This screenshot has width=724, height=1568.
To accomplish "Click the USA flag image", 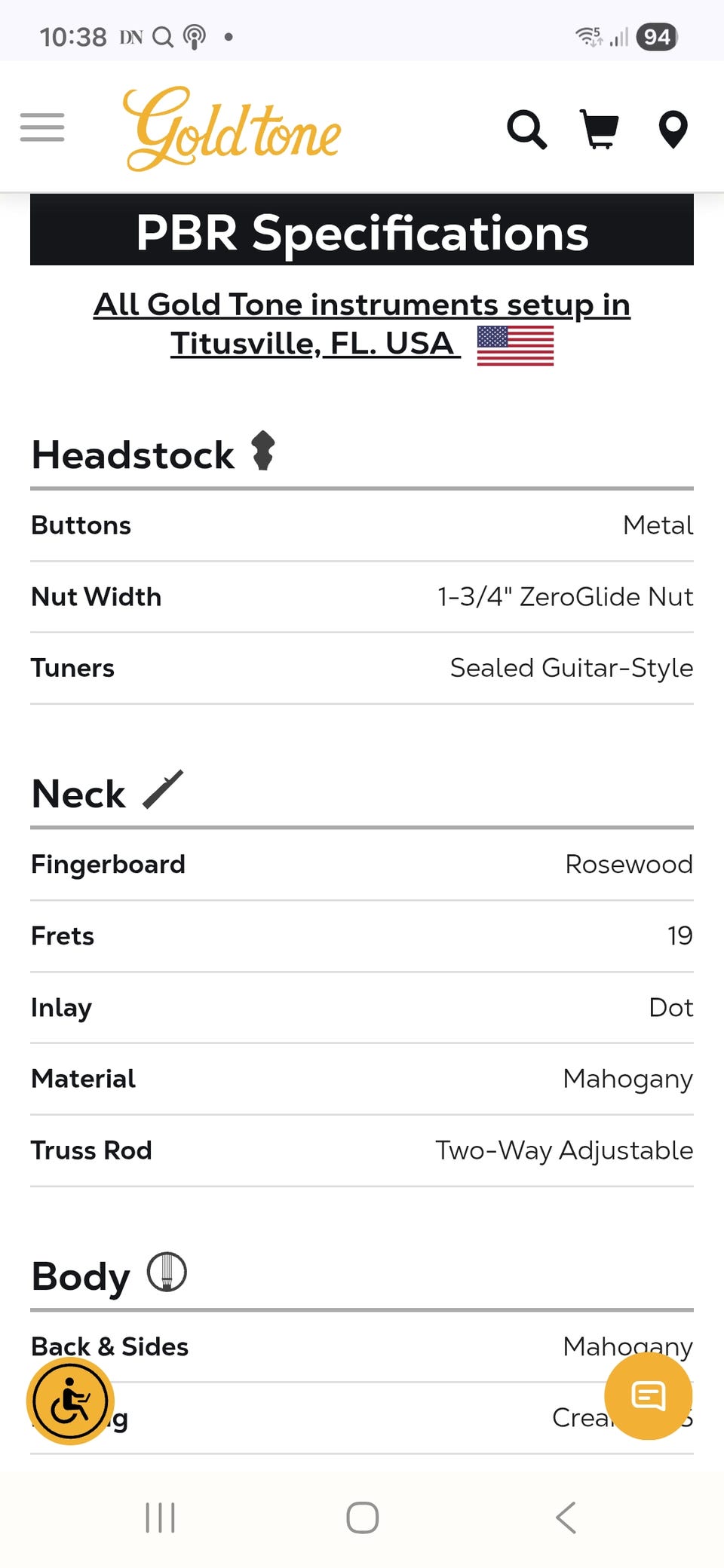I will tap(515, 346).
